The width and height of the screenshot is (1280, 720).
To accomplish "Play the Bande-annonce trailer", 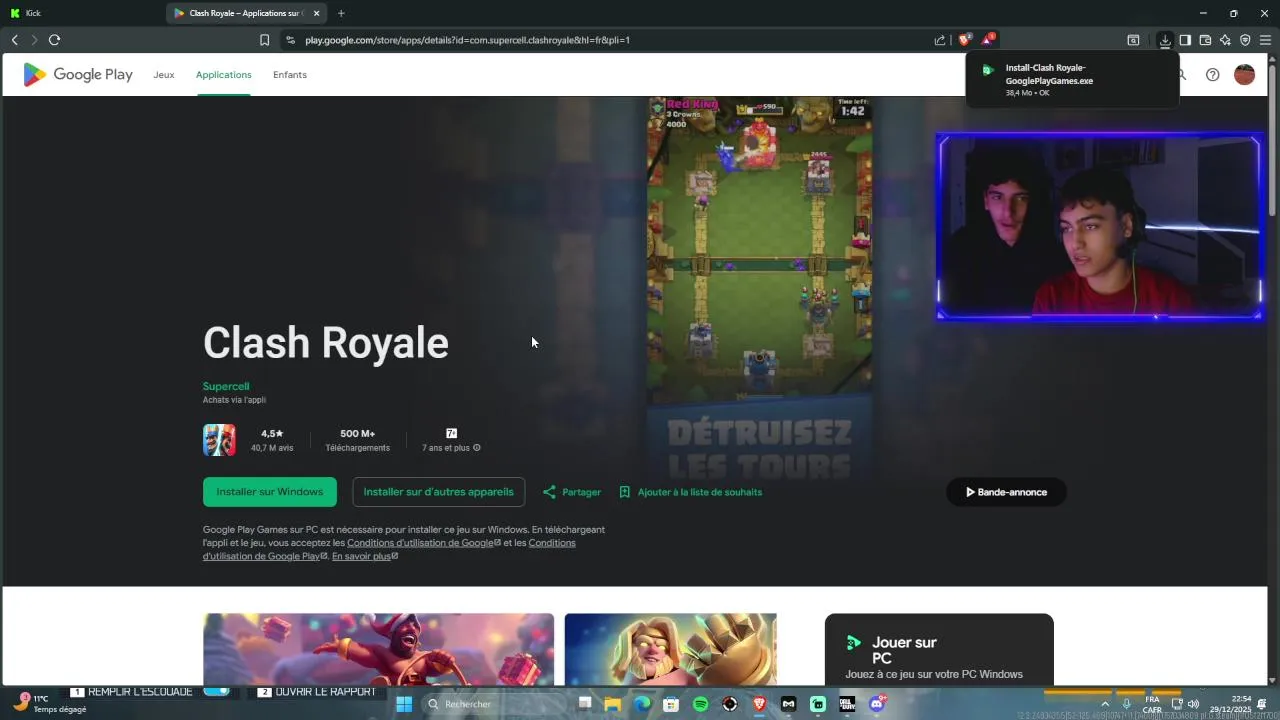I will tap(1006, 492).
